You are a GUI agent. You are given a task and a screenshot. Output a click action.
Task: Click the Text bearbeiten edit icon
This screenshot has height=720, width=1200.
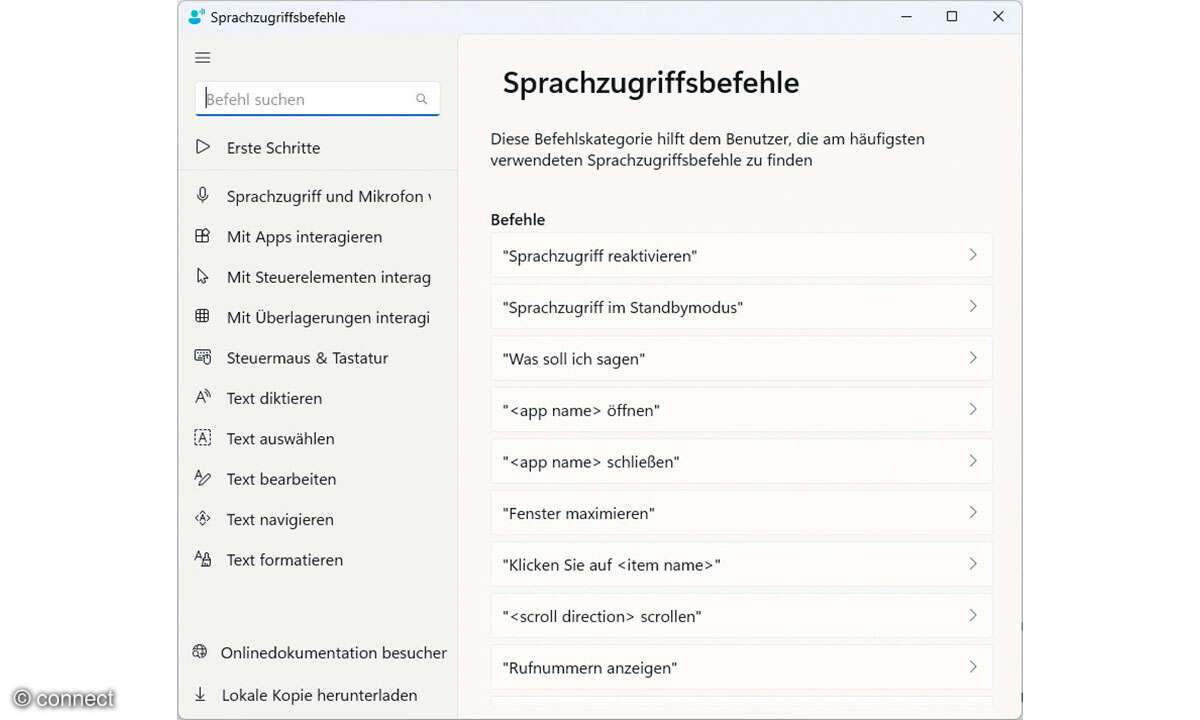[x=202, y=478]
